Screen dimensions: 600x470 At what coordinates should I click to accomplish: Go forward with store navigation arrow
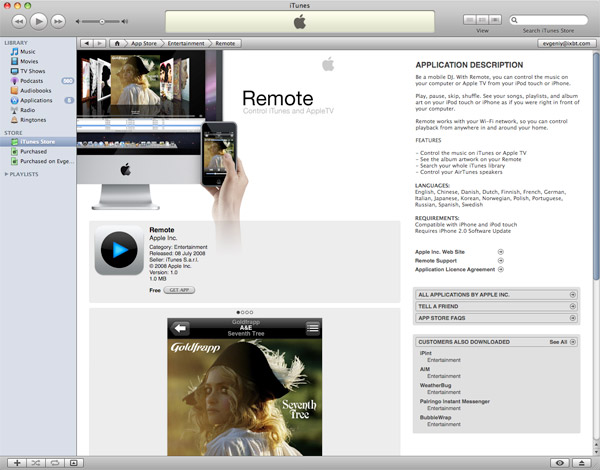(99, 44)
